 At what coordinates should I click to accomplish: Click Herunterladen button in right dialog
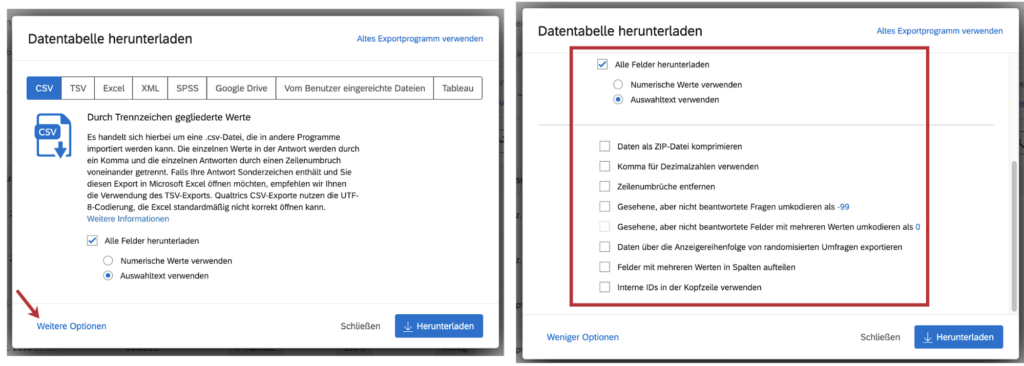coord(958,337)
